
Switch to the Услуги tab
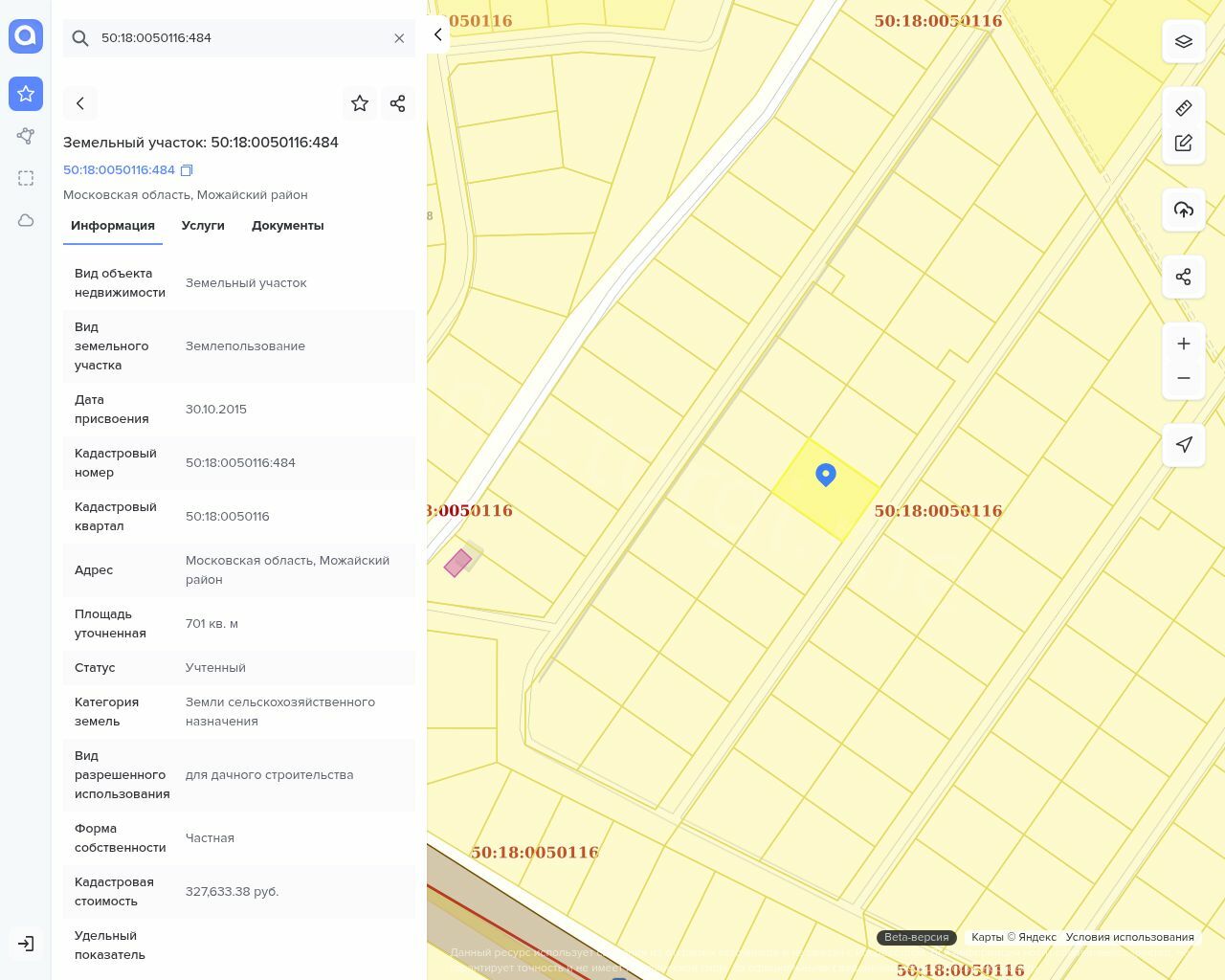point(203,226)
